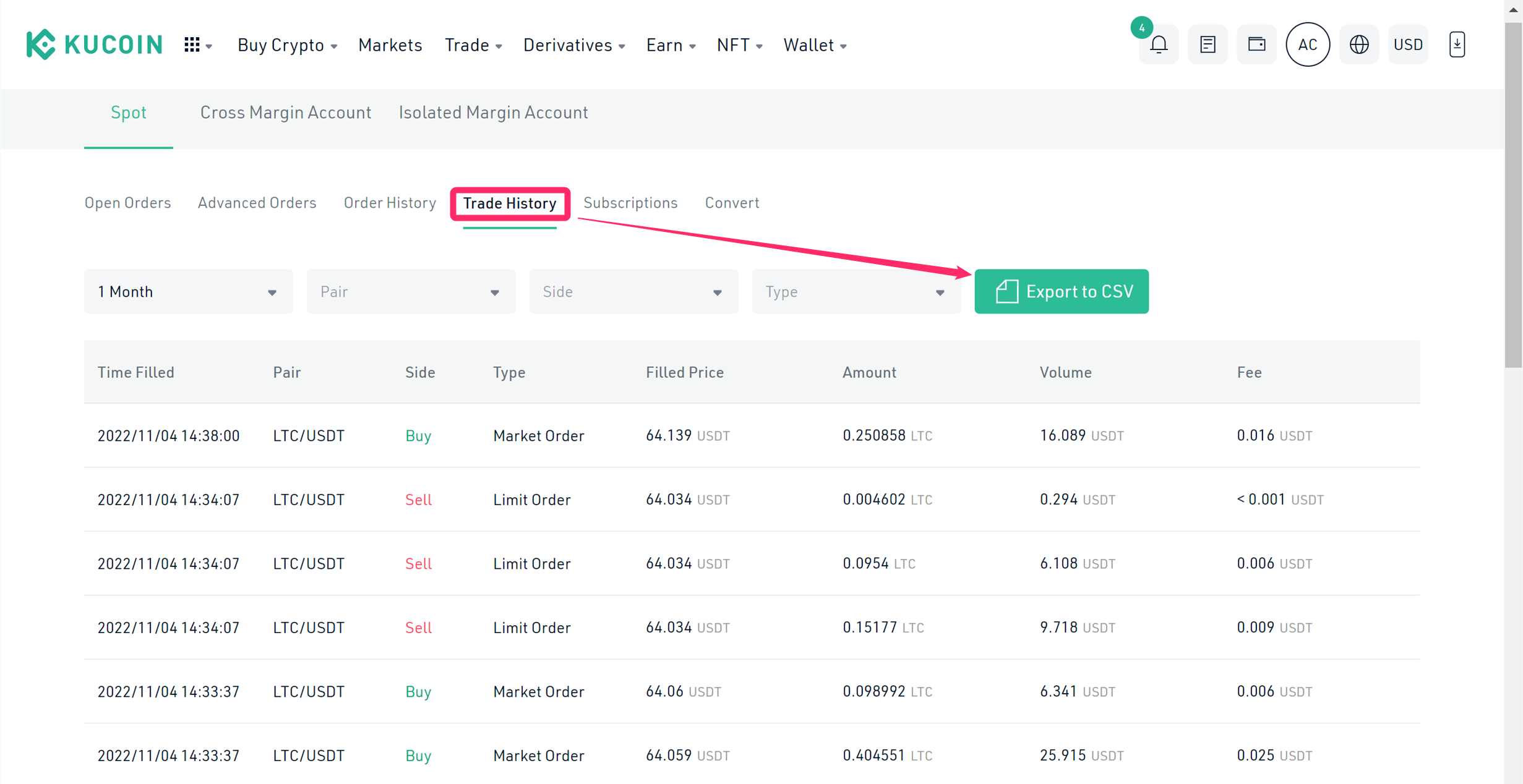The width and height of the screenshot is (1523, 784).
Task: Expand the Wallet menu
Action: tap(815, 45)
